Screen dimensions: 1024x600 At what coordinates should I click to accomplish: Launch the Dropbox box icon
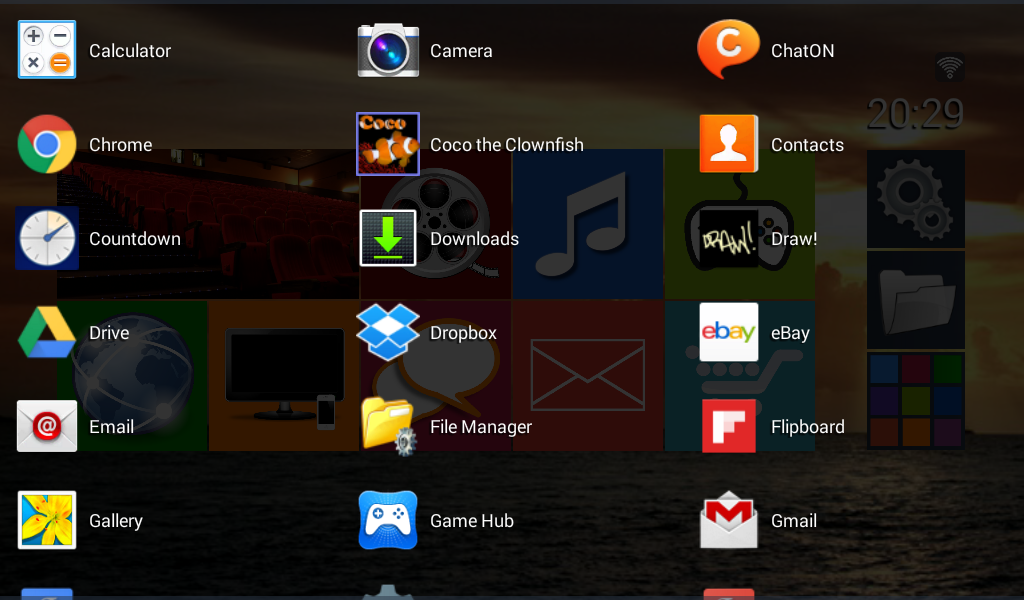(x=388, y=332)
